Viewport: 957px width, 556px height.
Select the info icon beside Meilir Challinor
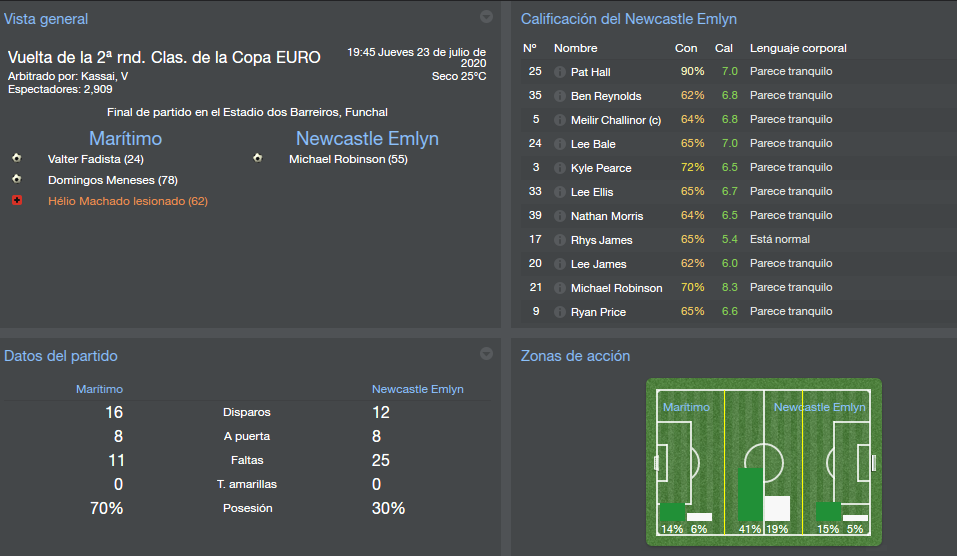point(560,120)
